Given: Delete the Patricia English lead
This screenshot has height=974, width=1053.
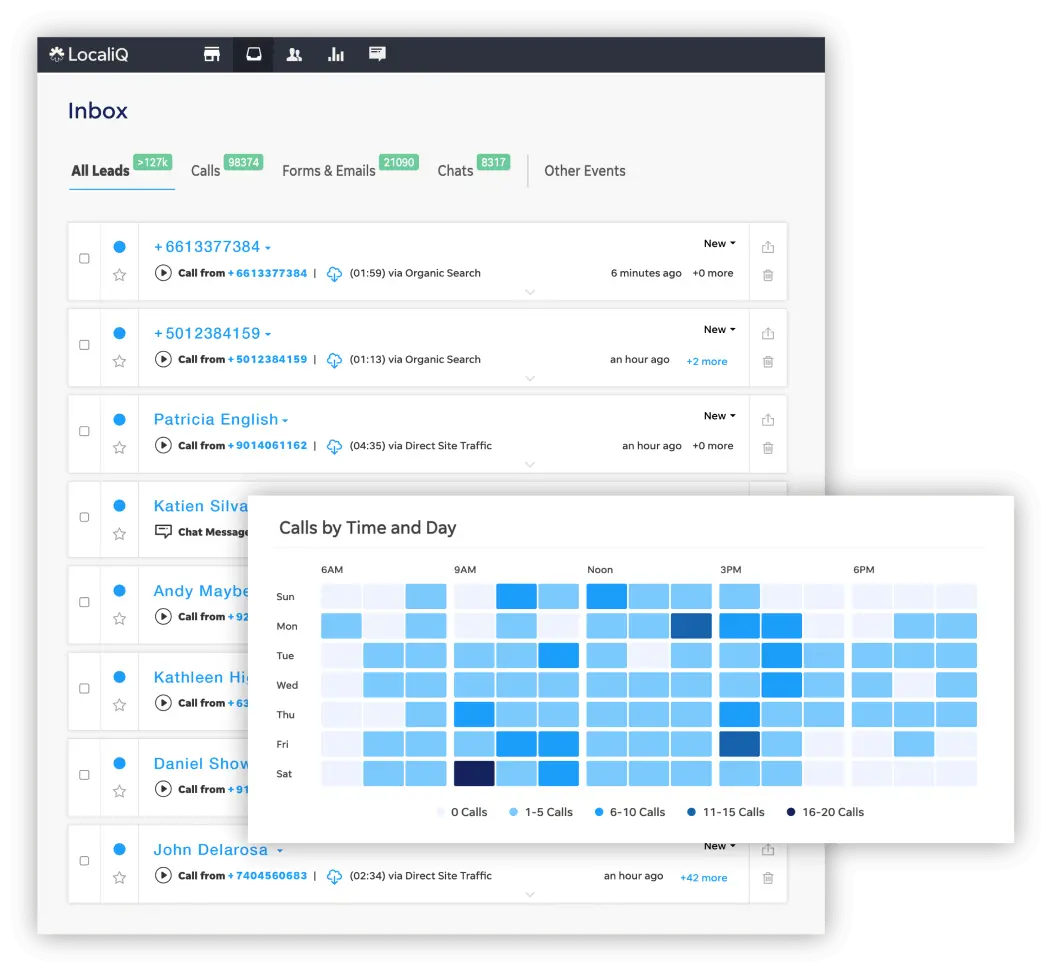Looking at the screenshot, I should click(768, 448).
